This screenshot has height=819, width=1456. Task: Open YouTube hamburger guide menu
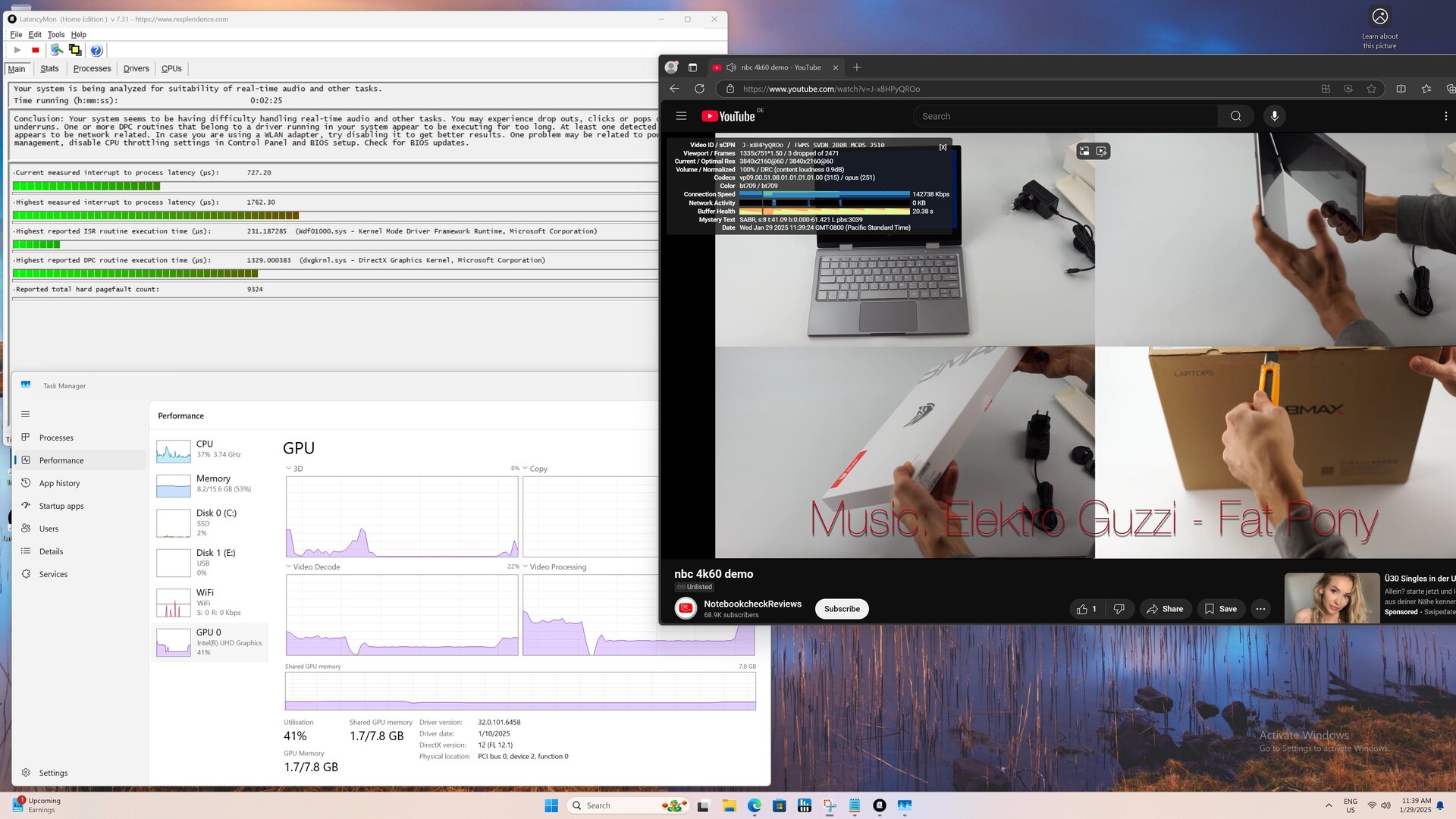[681, 116]
